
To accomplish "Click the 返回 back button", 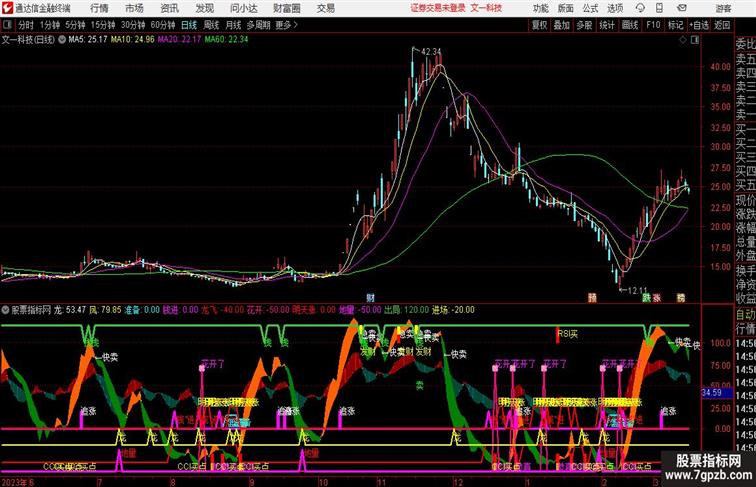I will pyautogui.click(x=722, y=25).
